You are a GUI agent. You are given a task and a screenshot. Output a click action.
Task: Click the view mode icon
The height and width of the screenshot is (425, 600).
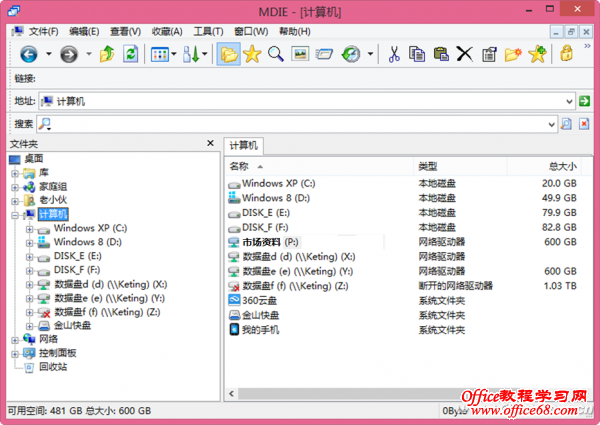[160, 54]
